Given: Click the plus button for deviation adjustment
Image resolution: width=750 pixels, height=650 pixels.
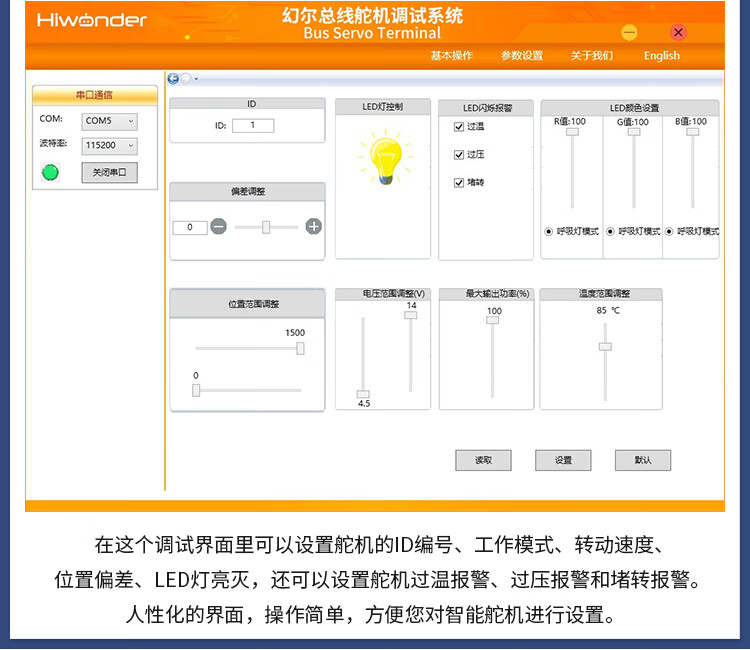Looking at the screenshot, I should click(x=313, y=227).
